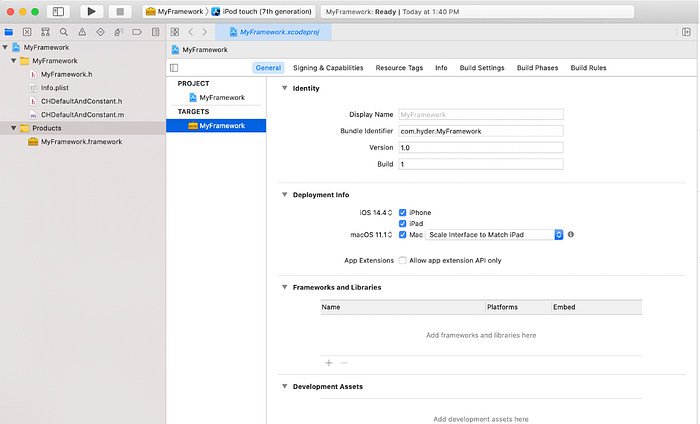Change the macOS 11.1 deployment version
700x424 pixels.
pos(371,234)
